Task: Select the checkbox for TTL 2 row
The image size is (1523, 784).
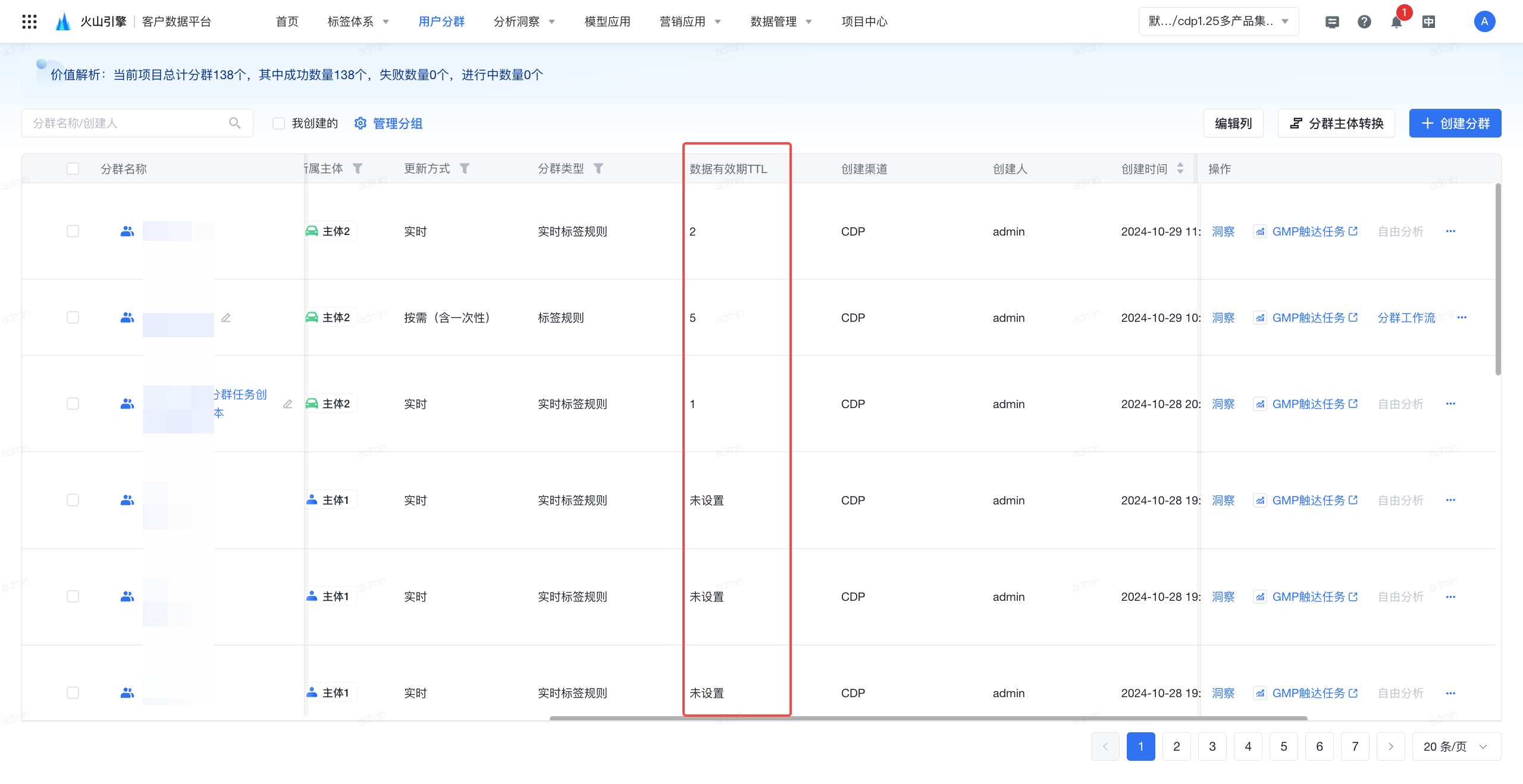Action: [x=73, y=231]
